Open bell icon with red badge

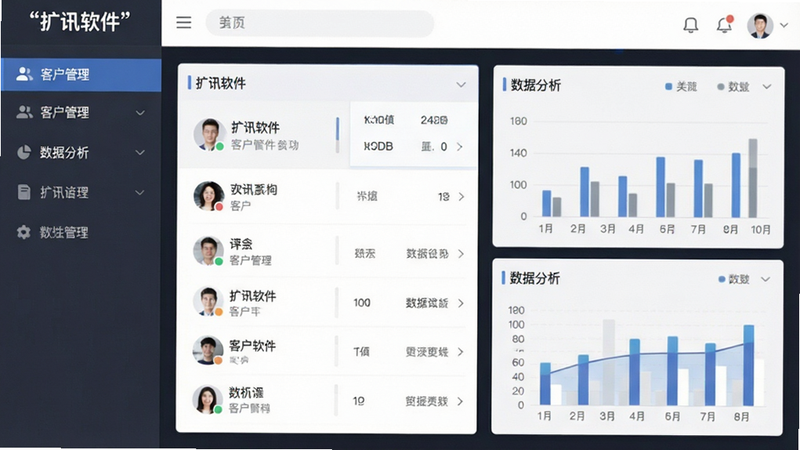[x=724, y=24]
